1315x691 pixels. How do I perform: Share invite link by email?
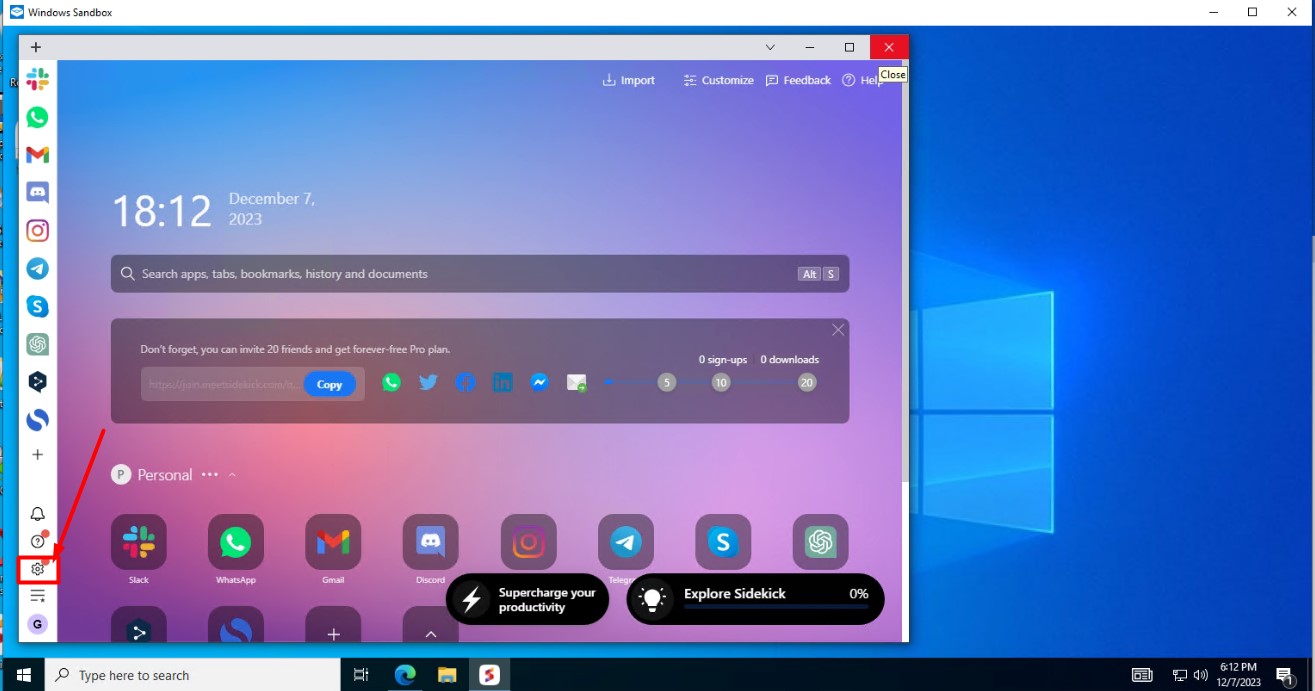(x=576, y=382)
